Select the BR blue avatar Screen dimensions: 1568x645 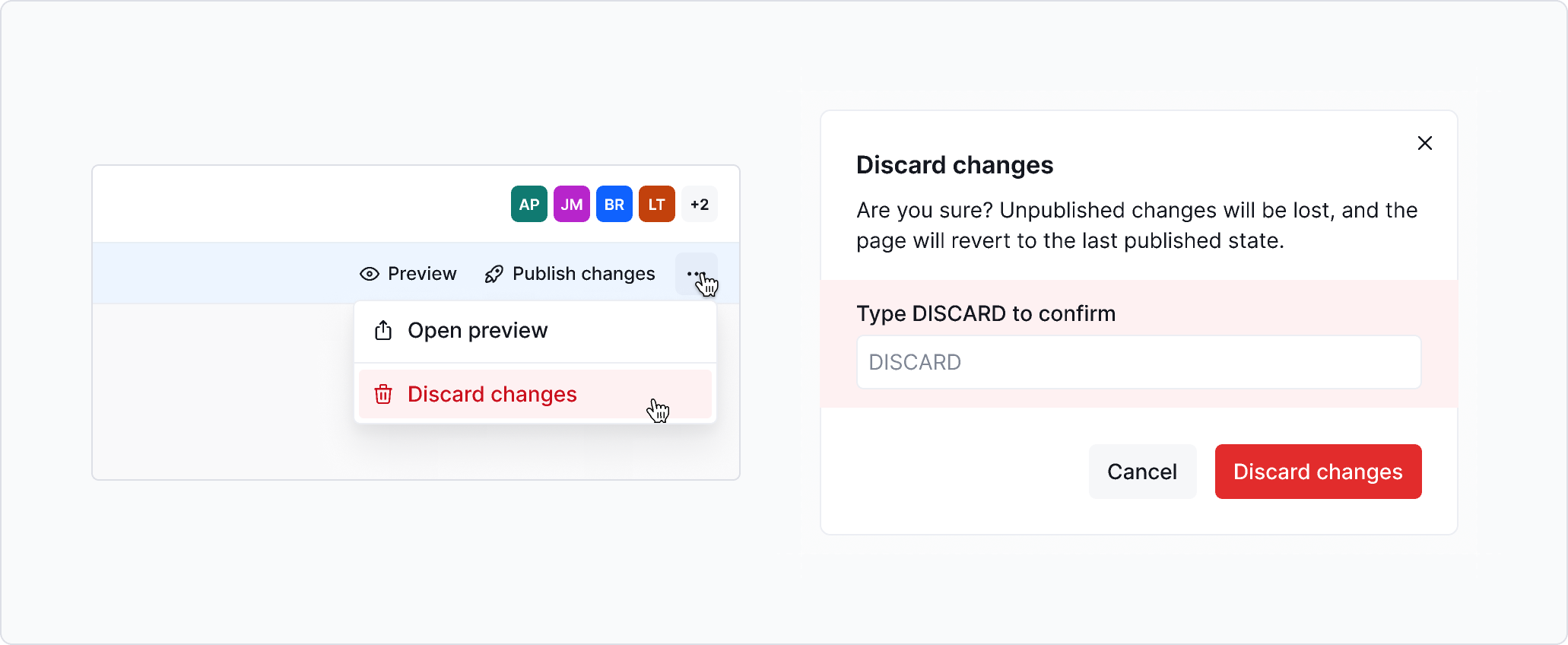click(614, 204)
